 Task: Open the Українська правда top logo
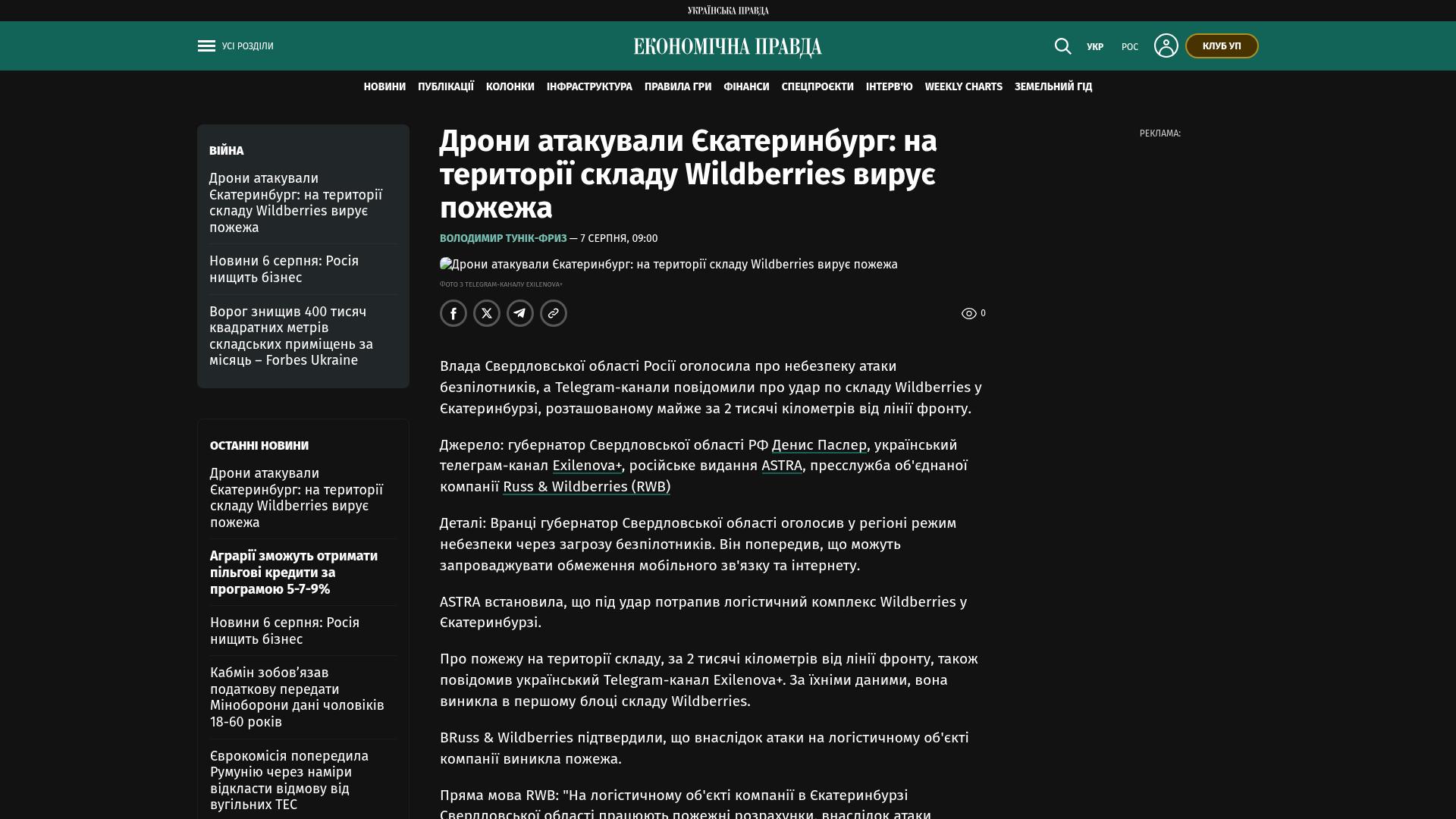click(x=728, y=11)
